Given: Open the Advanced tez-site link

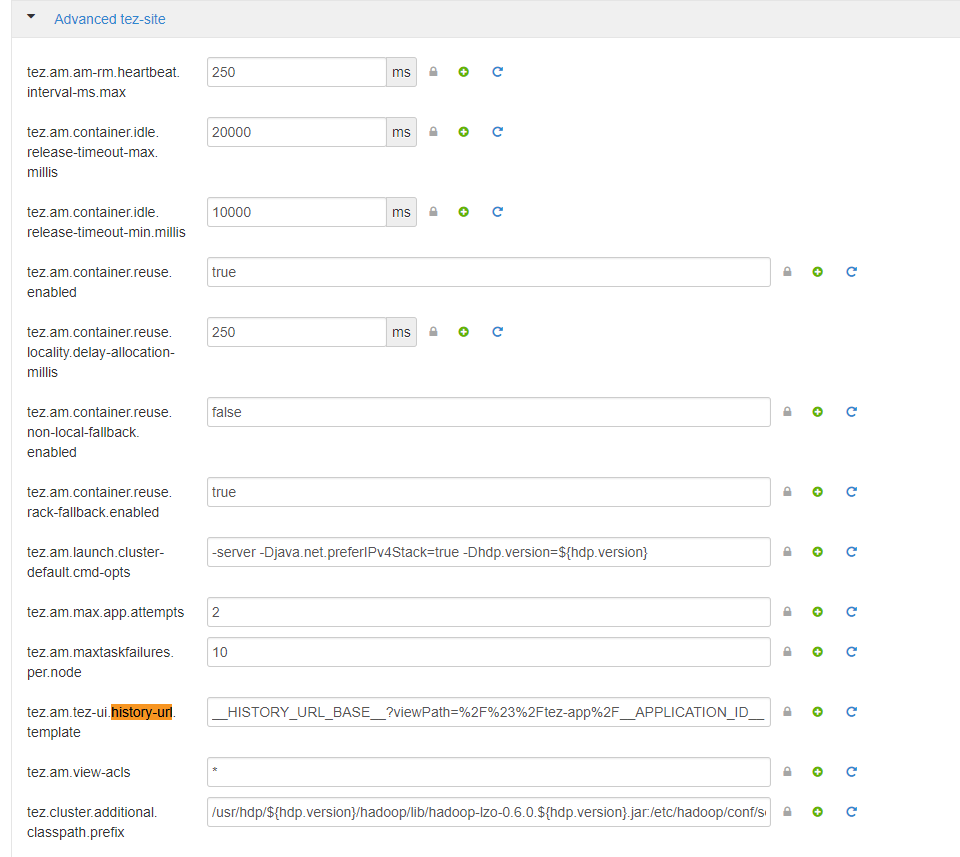Looking at the screenshot, I should click(110, 19).
